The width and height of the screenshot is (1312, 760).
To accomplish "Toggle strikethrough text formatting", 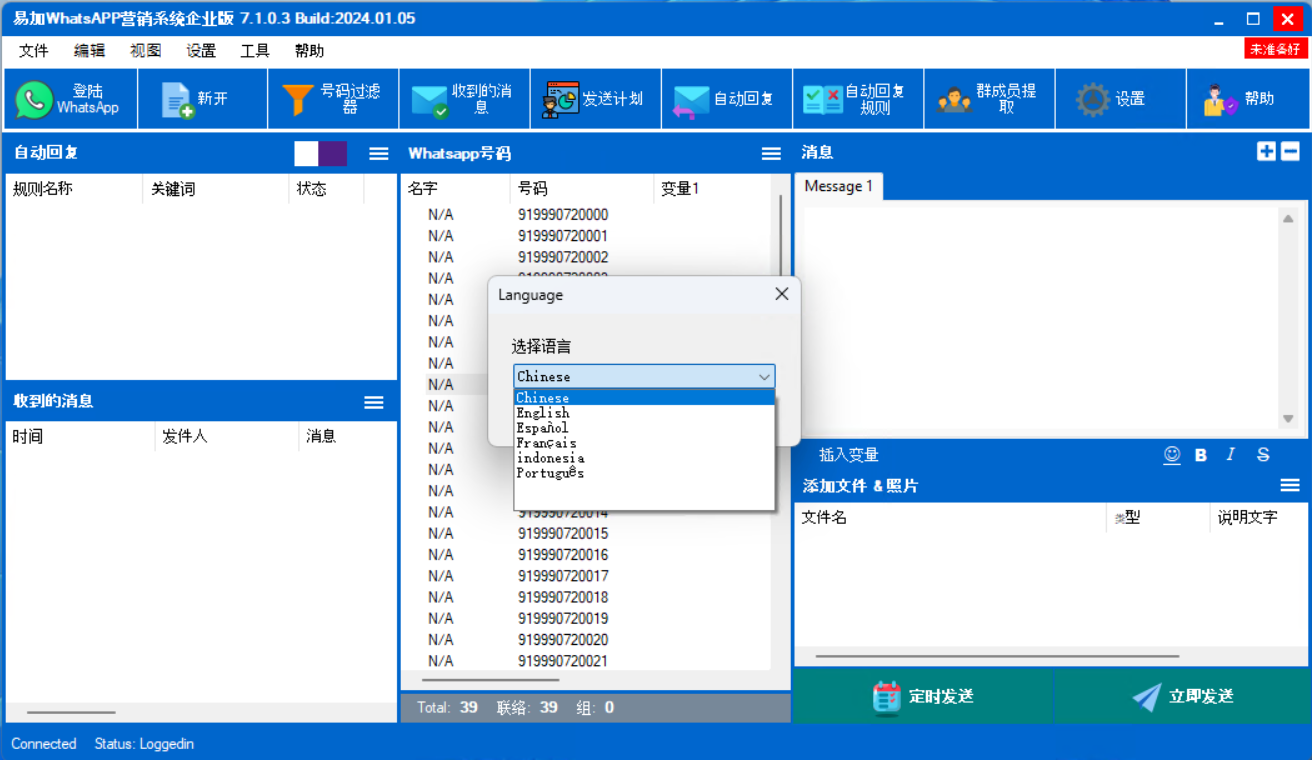I will (x=1263, y=455).
